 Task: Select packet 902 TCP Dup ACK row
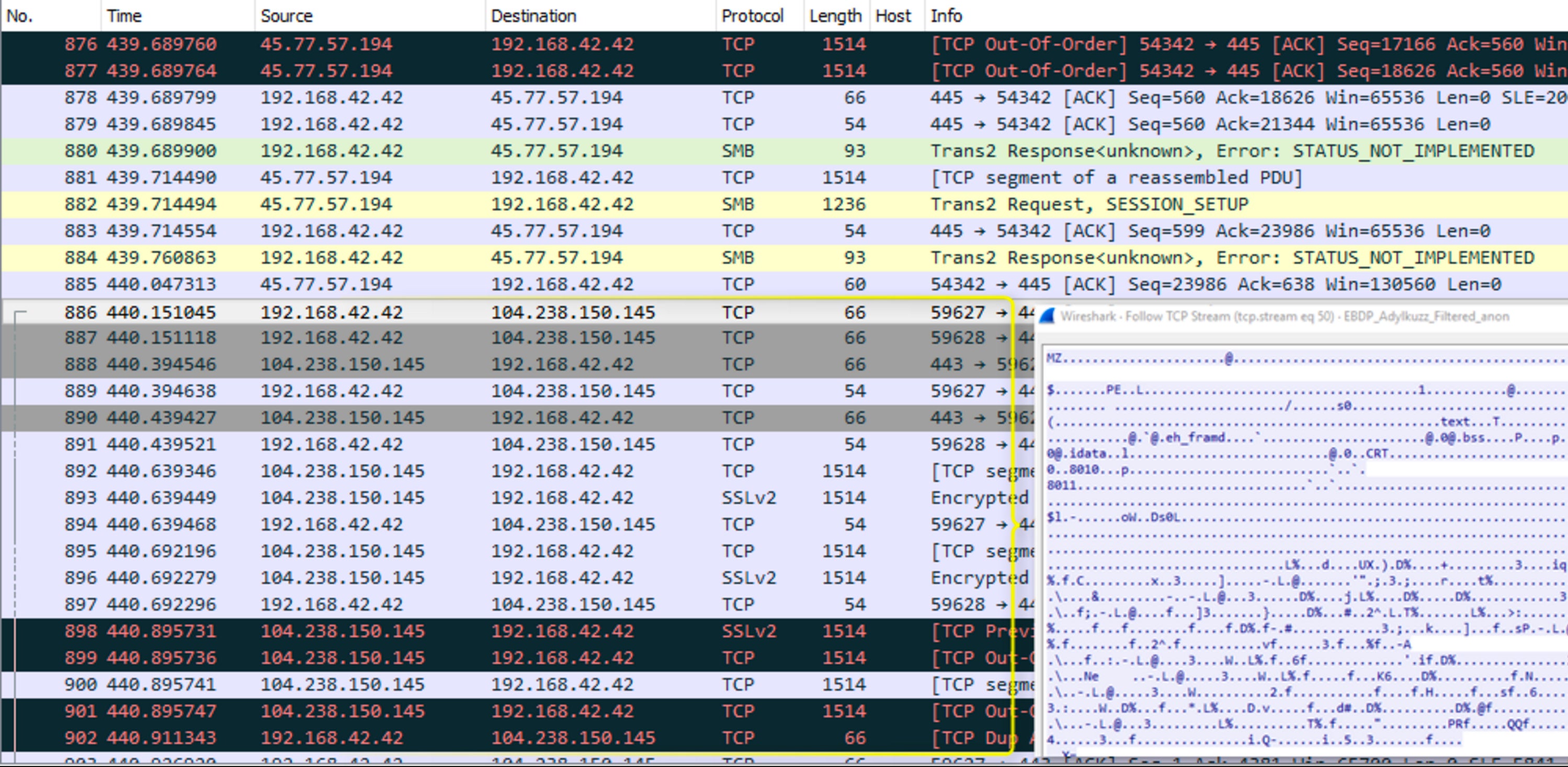[x=517, y=738]
